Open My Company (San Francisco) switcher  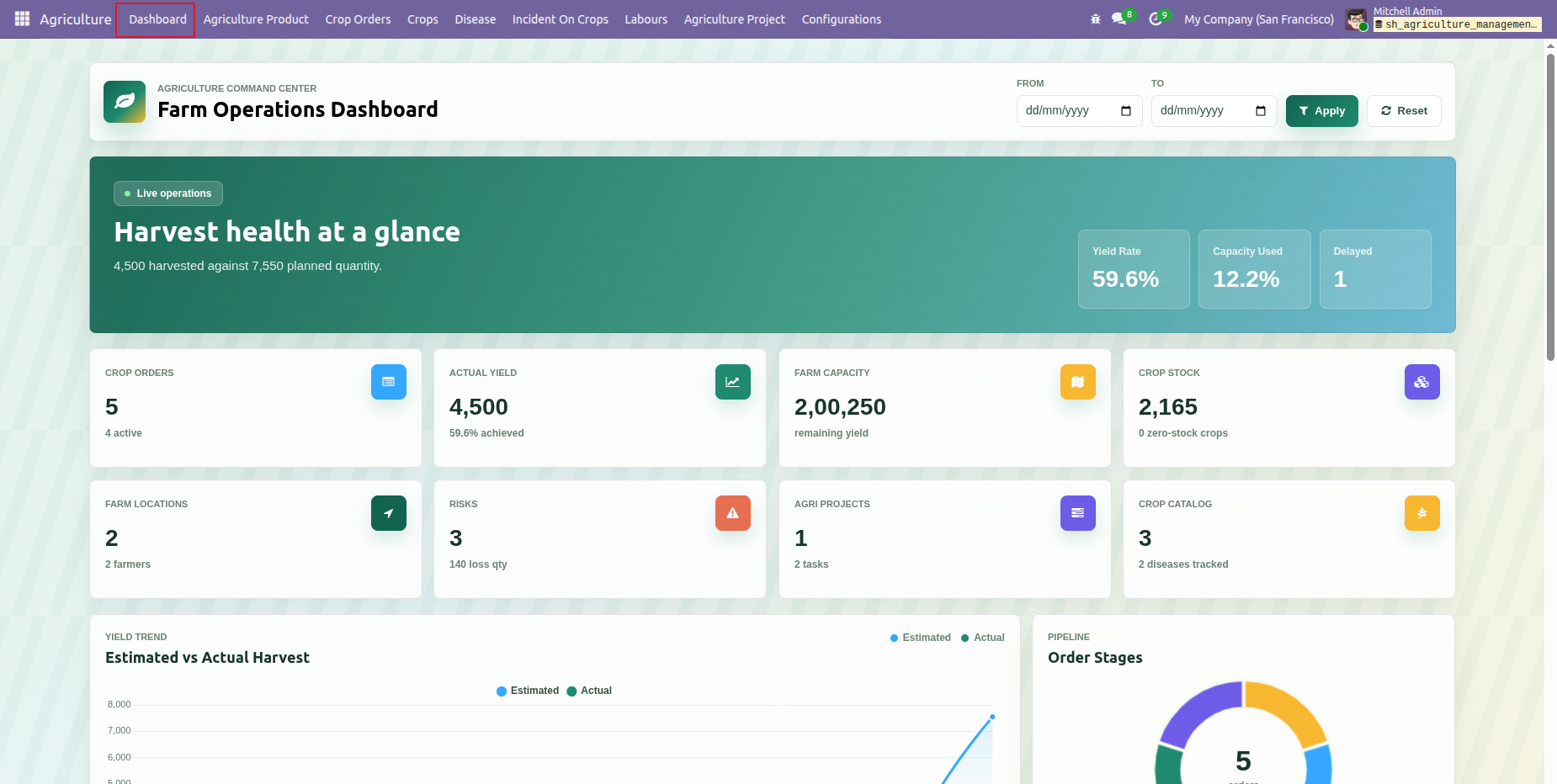(x=1259, y=19)
